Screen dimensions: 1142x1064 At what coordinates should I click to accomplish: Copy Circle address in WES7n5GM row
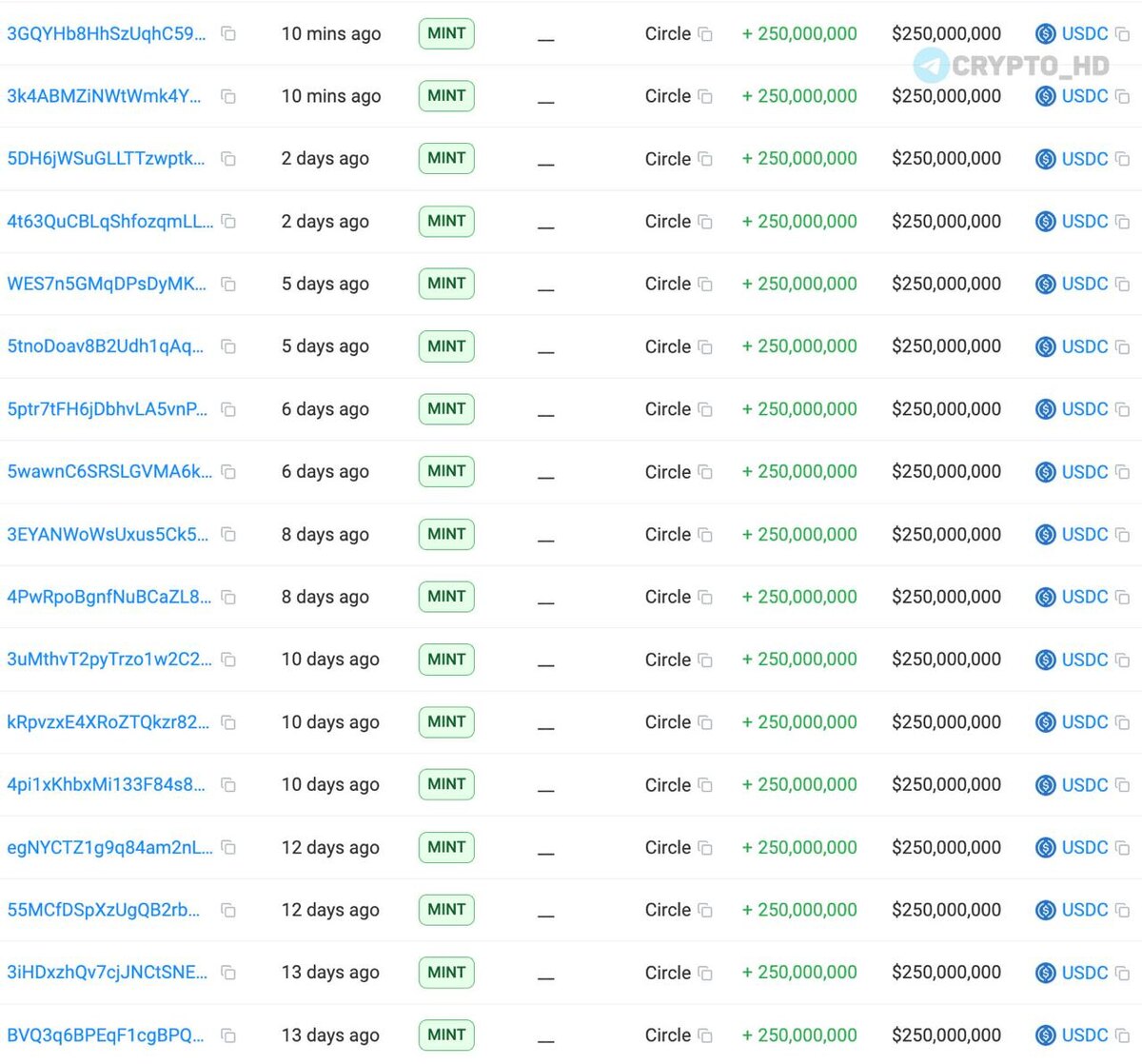click(x=705, y=285)
